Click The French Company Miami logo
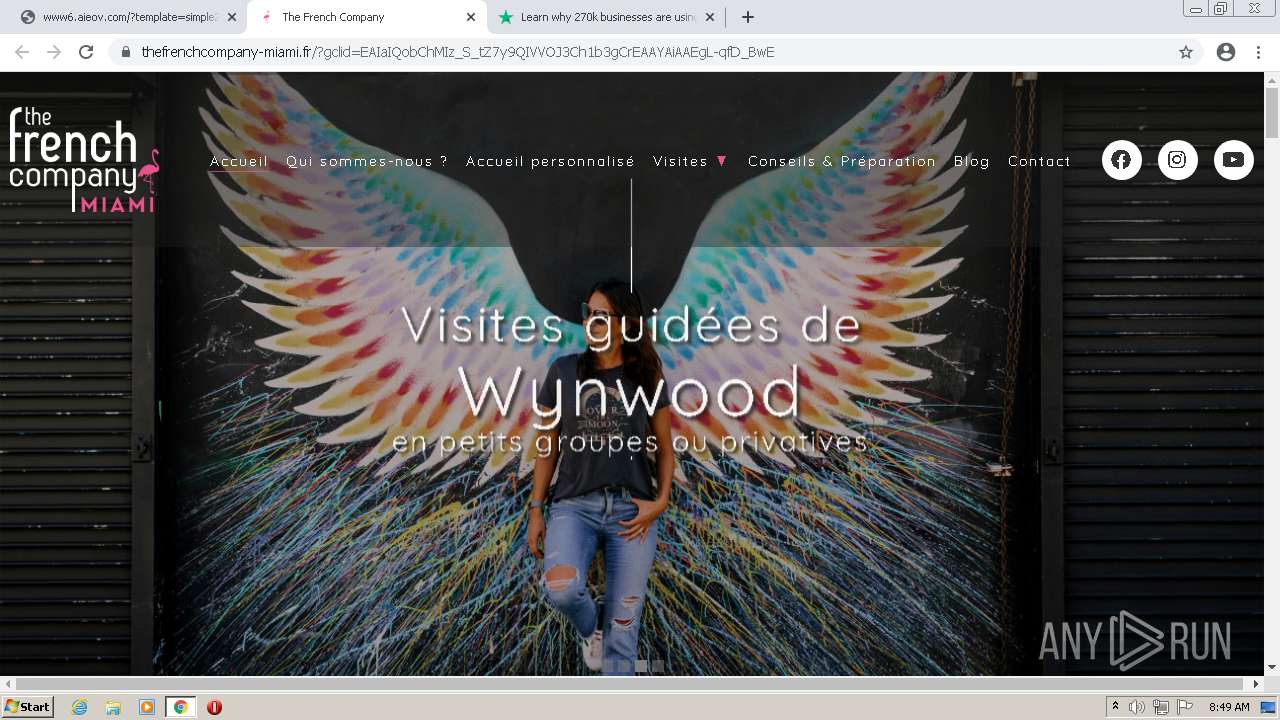Viewport: 1280px width, 720px height. pos(84,160)
